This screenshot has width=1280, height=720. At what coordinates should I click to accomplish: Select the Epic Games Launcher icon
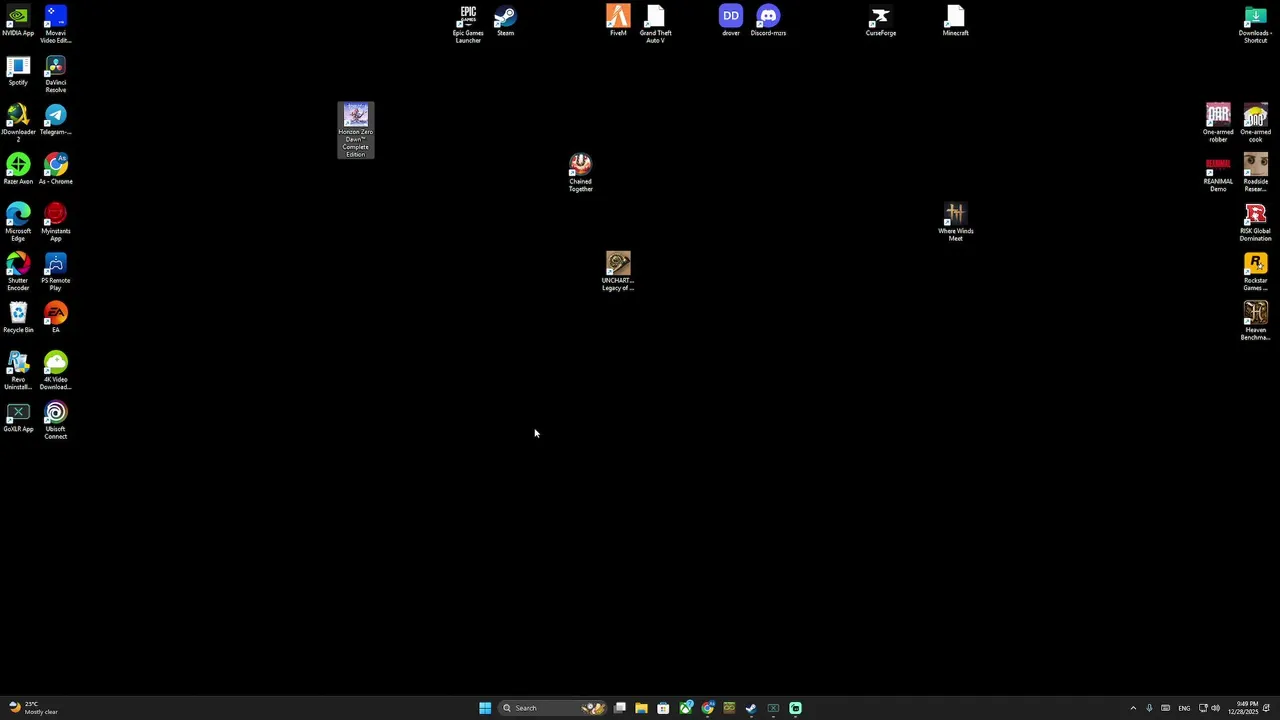click(x=468, y=25)
